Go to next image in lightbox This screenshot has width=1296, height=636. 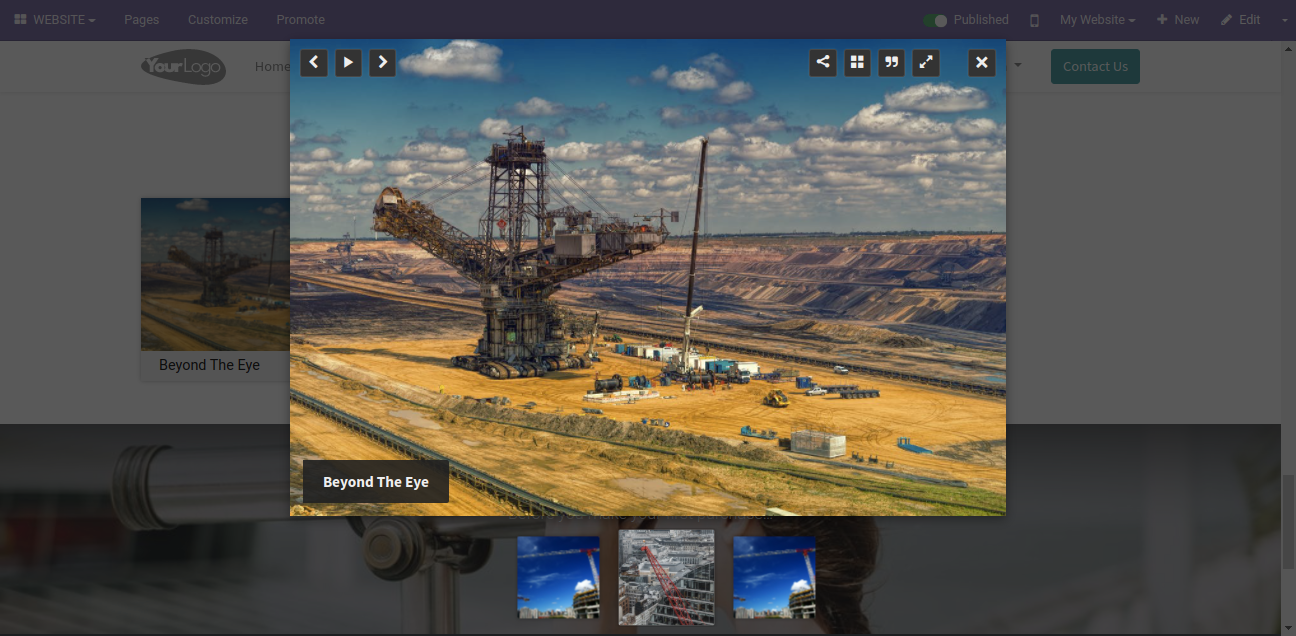[382, 63]
